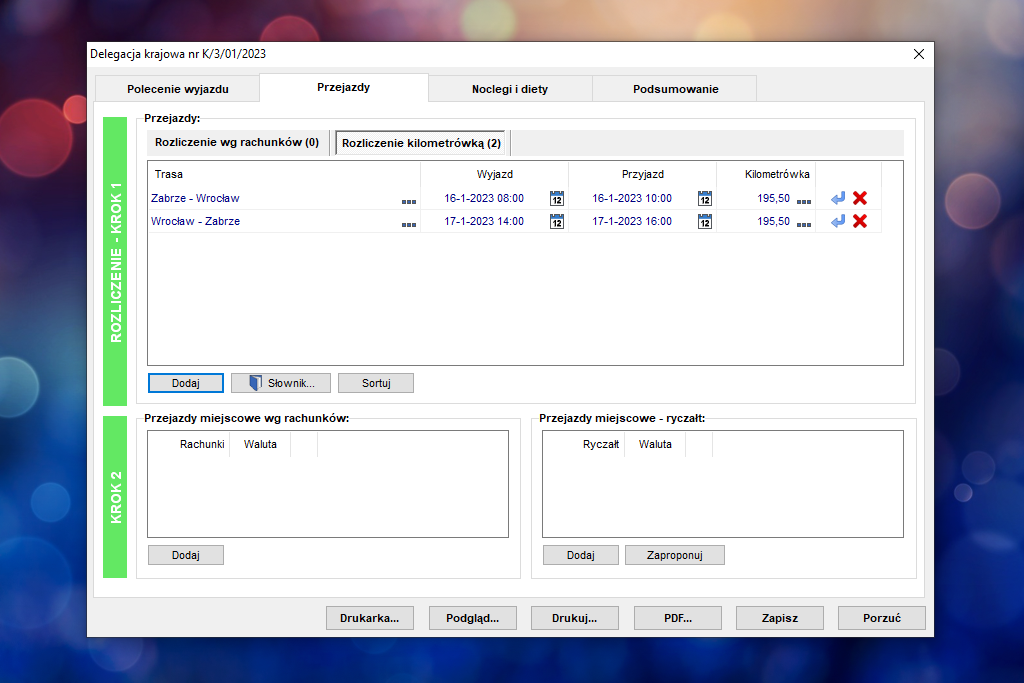Image resolution: width=1024 pixels, height=683 pixels.
Task: Open calendar for Wrocław - Zabrze arrival date
Action: 705,222
